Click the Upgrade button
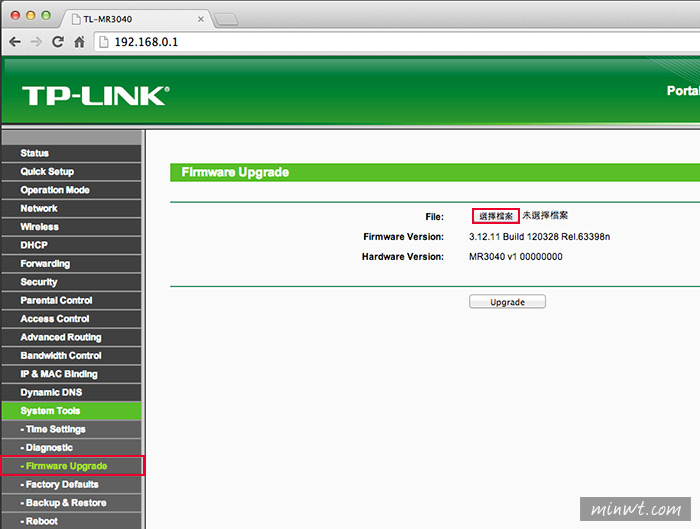The width and height of the screenshot is (700, 529). 507,302
